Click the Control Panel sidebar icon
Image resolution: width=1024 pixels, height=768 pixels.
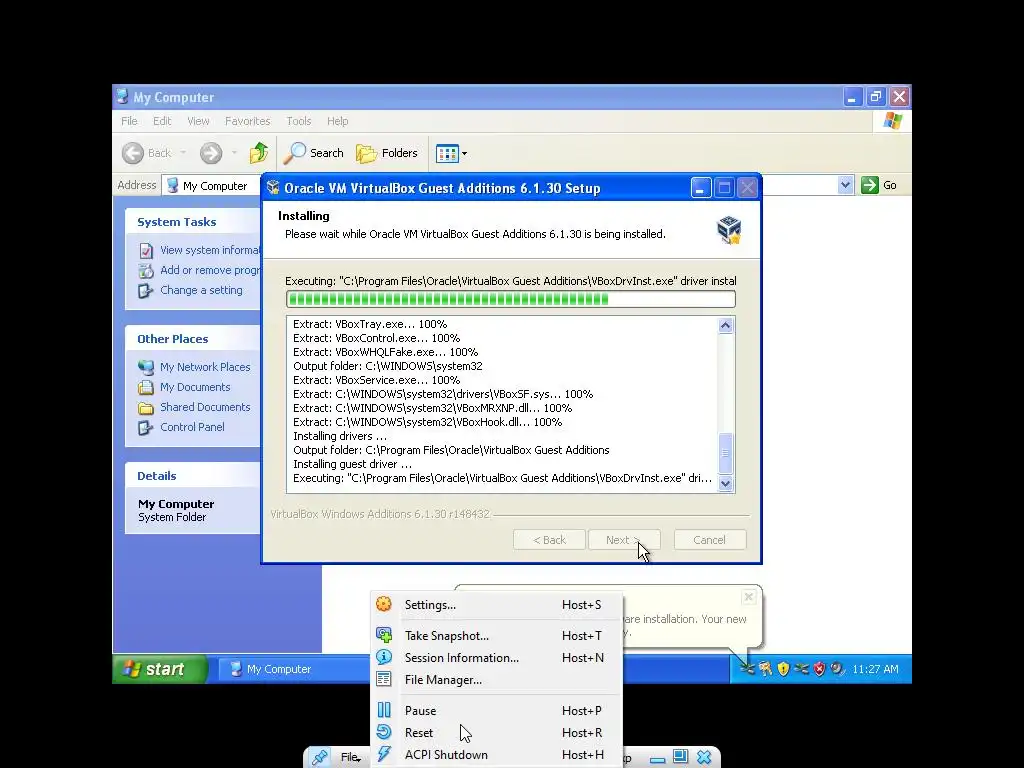point(146,428)
